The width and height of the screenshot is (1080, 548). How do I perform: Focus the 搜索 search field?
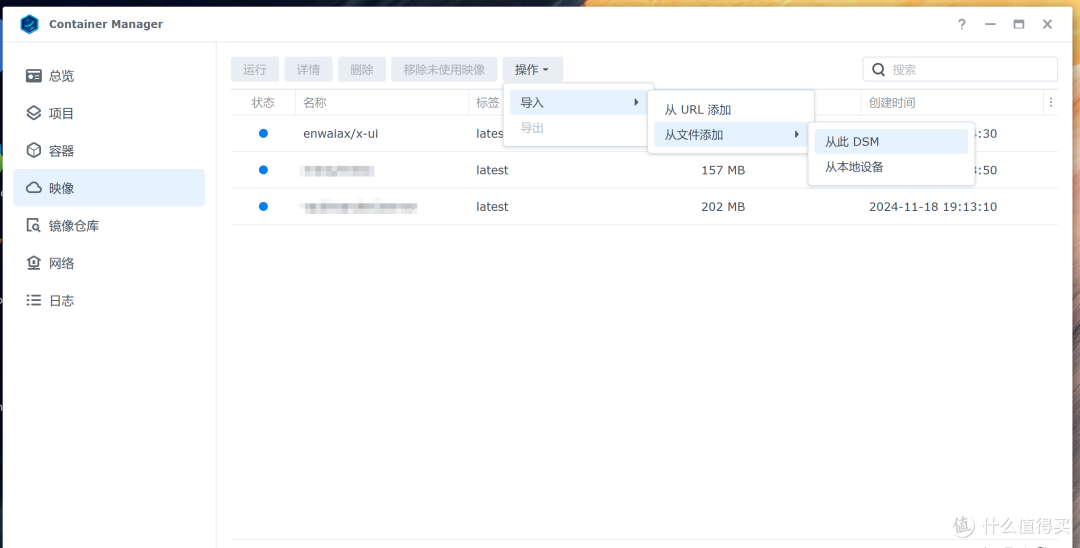pyautogui.click(x=959, y=70)
